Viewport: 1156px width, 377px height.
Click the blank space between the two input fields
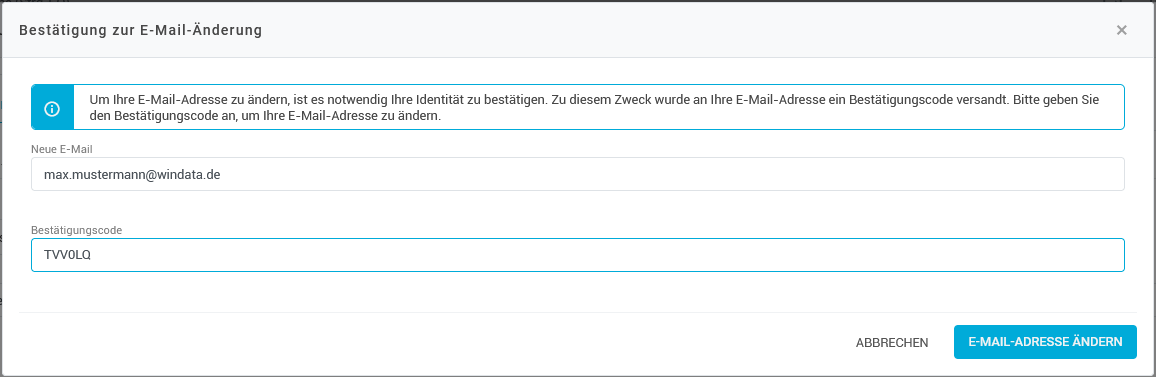point(577,207)
